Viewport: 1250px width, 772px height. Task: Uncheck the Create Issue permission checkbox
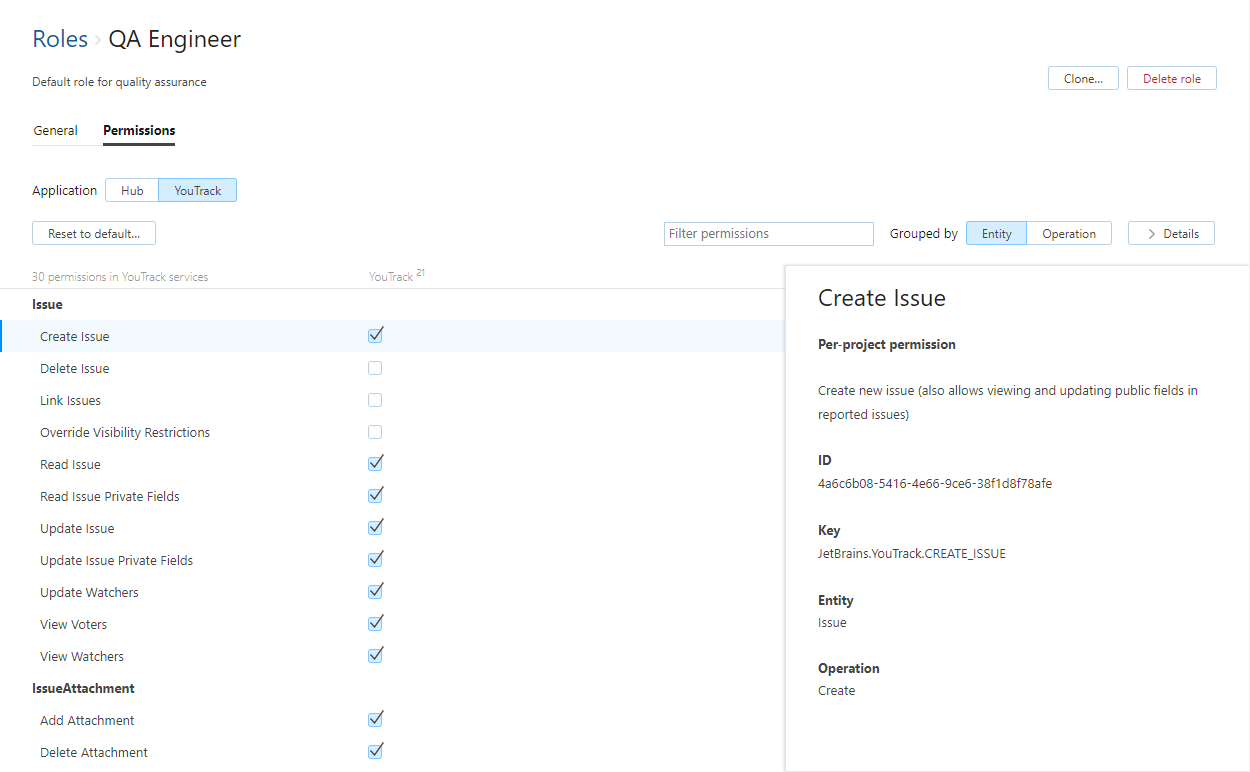pyautogui.click(x=375, y=336)
